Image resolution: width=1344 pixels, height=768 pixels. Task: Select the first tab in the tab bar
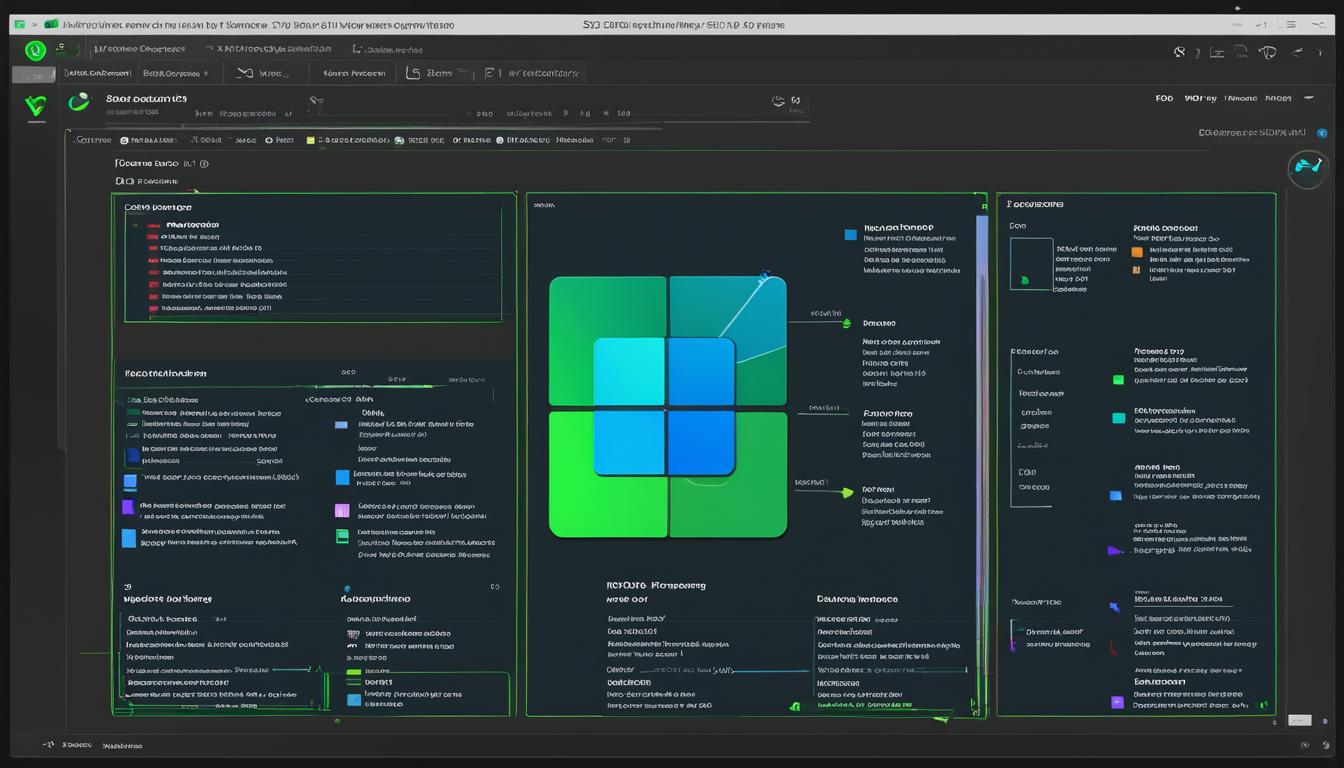coord(97,73)
